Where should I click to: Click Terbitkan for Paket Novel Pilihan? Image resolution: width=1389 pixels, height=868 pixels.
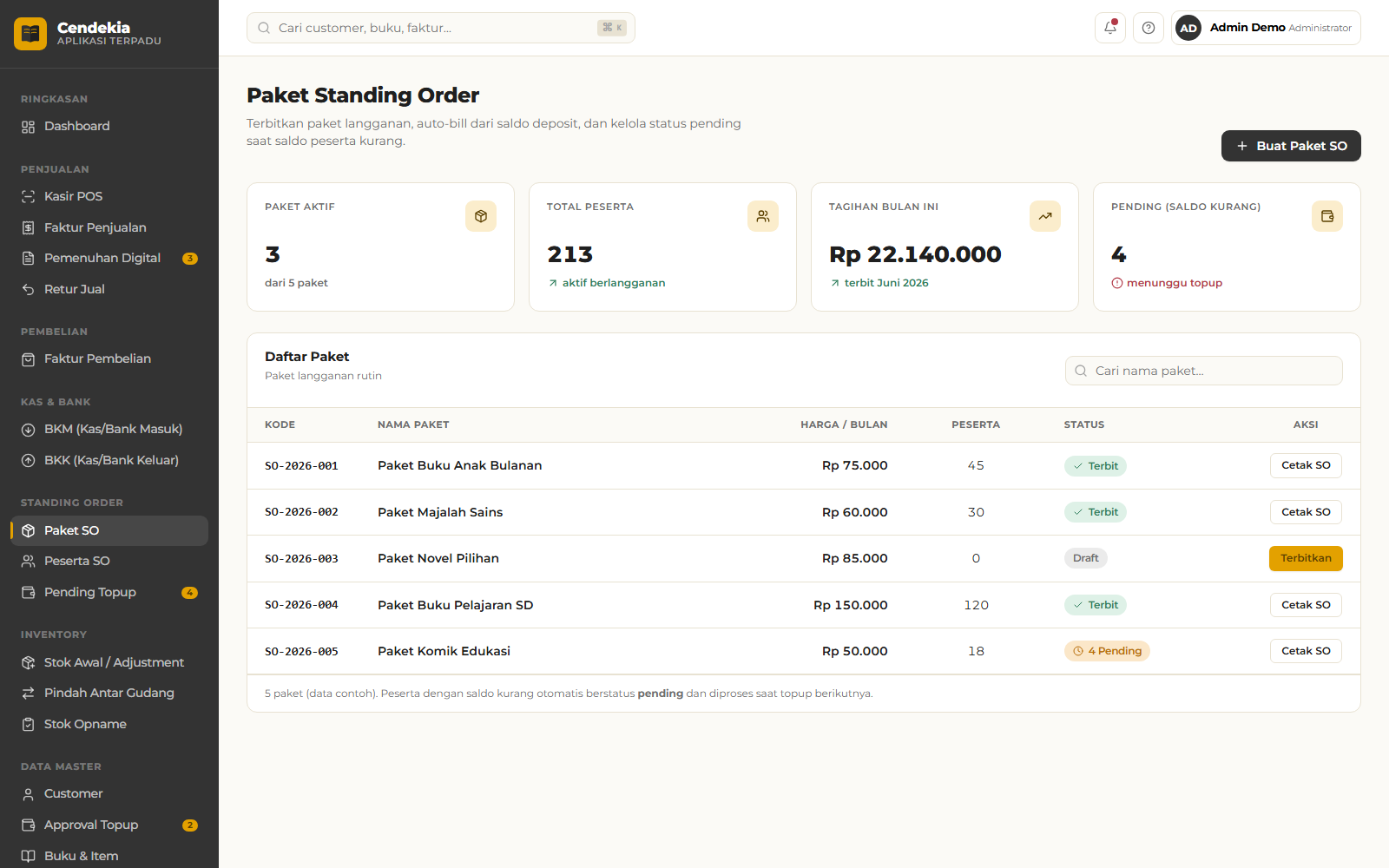click(x=1306, y=558)
